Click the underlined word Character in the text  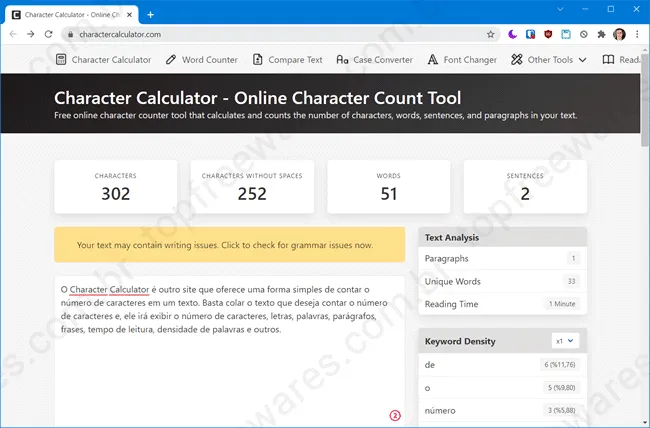pos(88,289)
